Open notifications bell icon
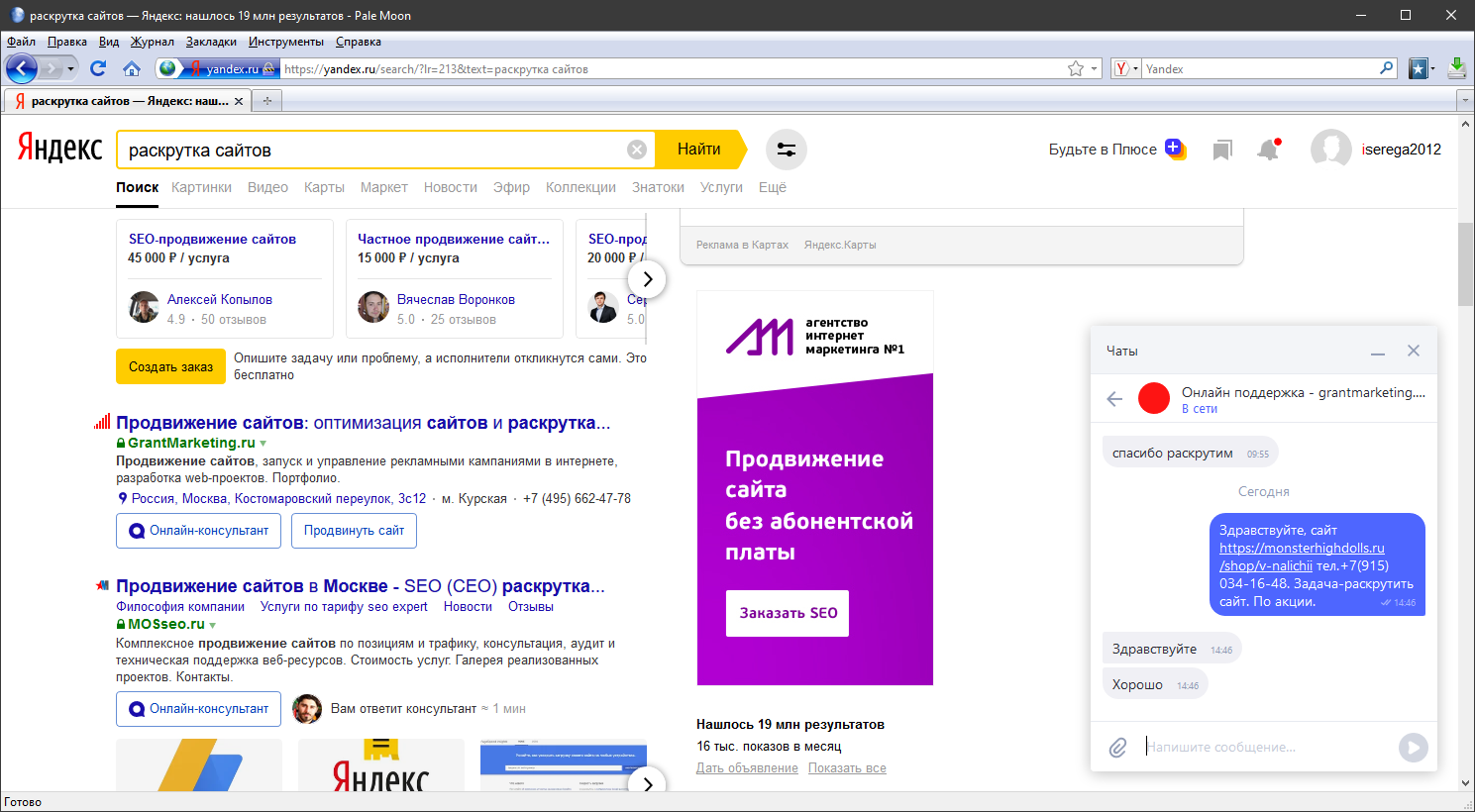This screenshot has width=1475, height=812. (1268, 150)
